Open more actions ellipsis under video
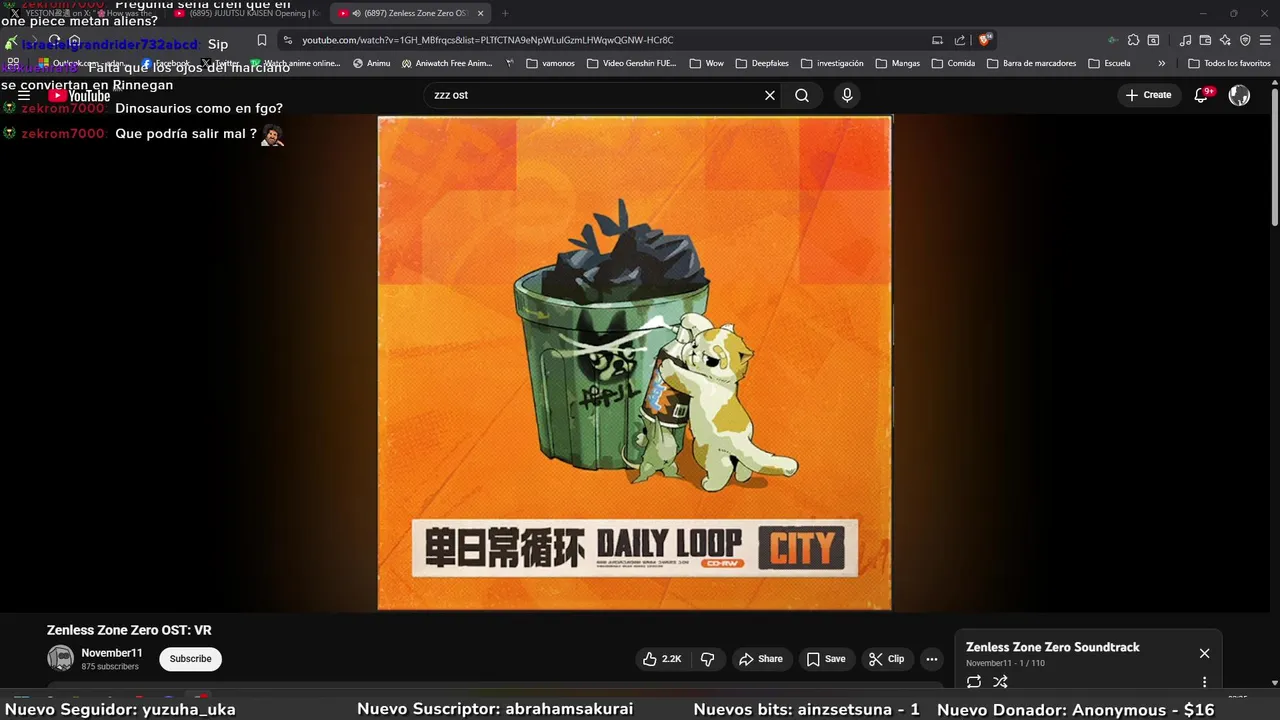The height and width of the screenshot is (720, 1280). pyautogui.click(x=931, y=659)
